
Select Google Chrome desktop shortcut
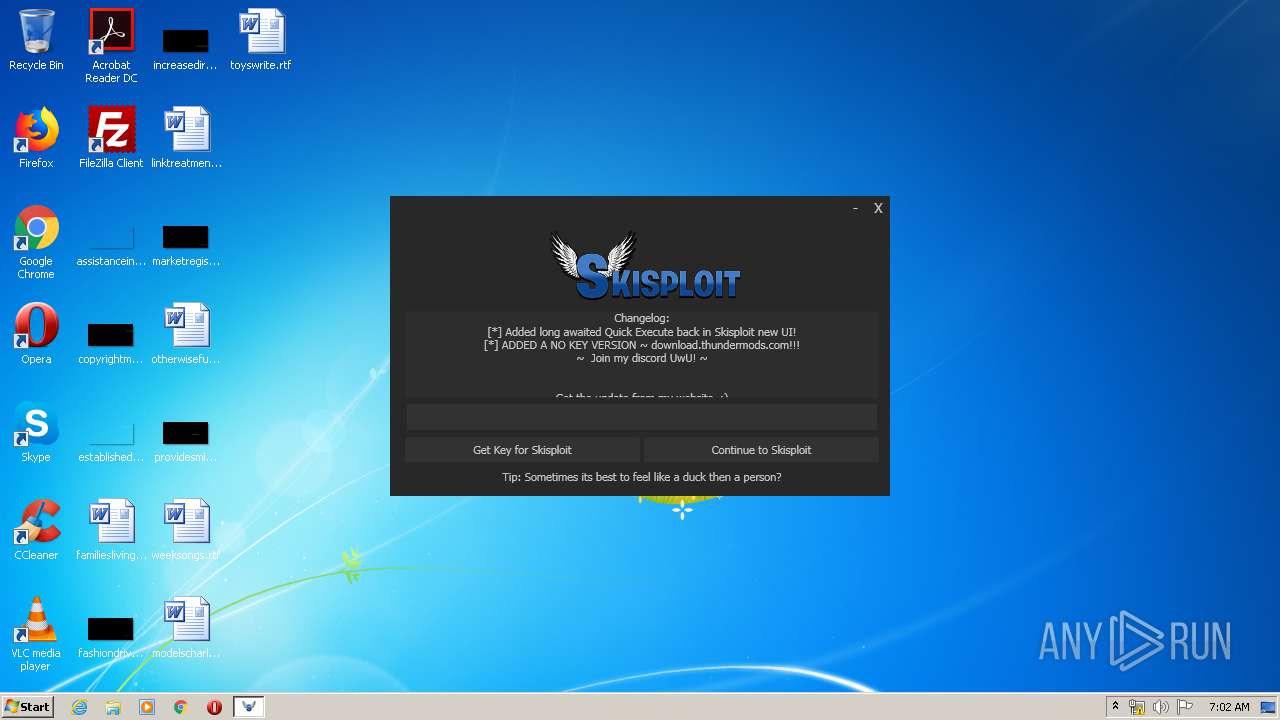[x=36, y=243]
